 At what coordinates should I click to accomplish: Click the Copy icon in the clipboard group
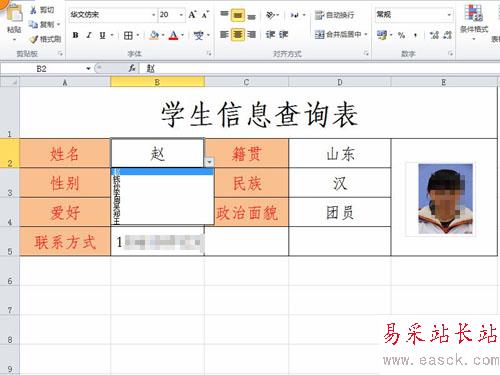point(33,24)
